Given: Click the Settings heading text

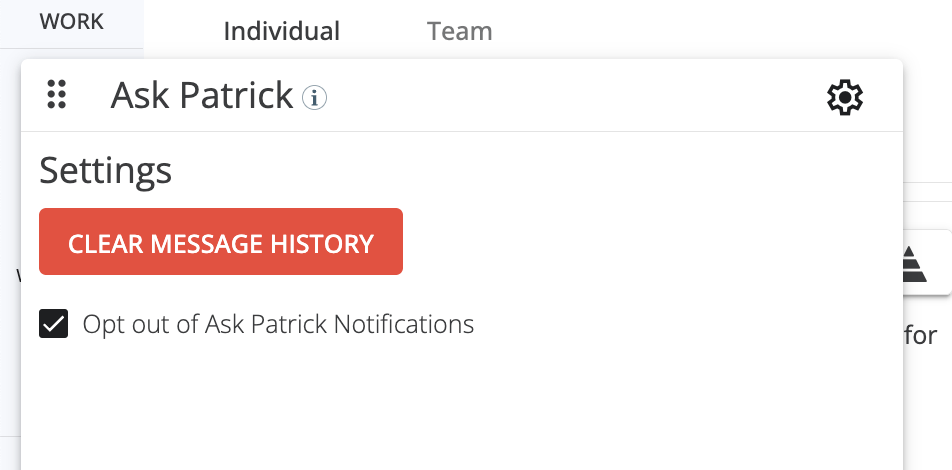Looking at the screenshot, I should pyautogui.click(x=106, y=171).
